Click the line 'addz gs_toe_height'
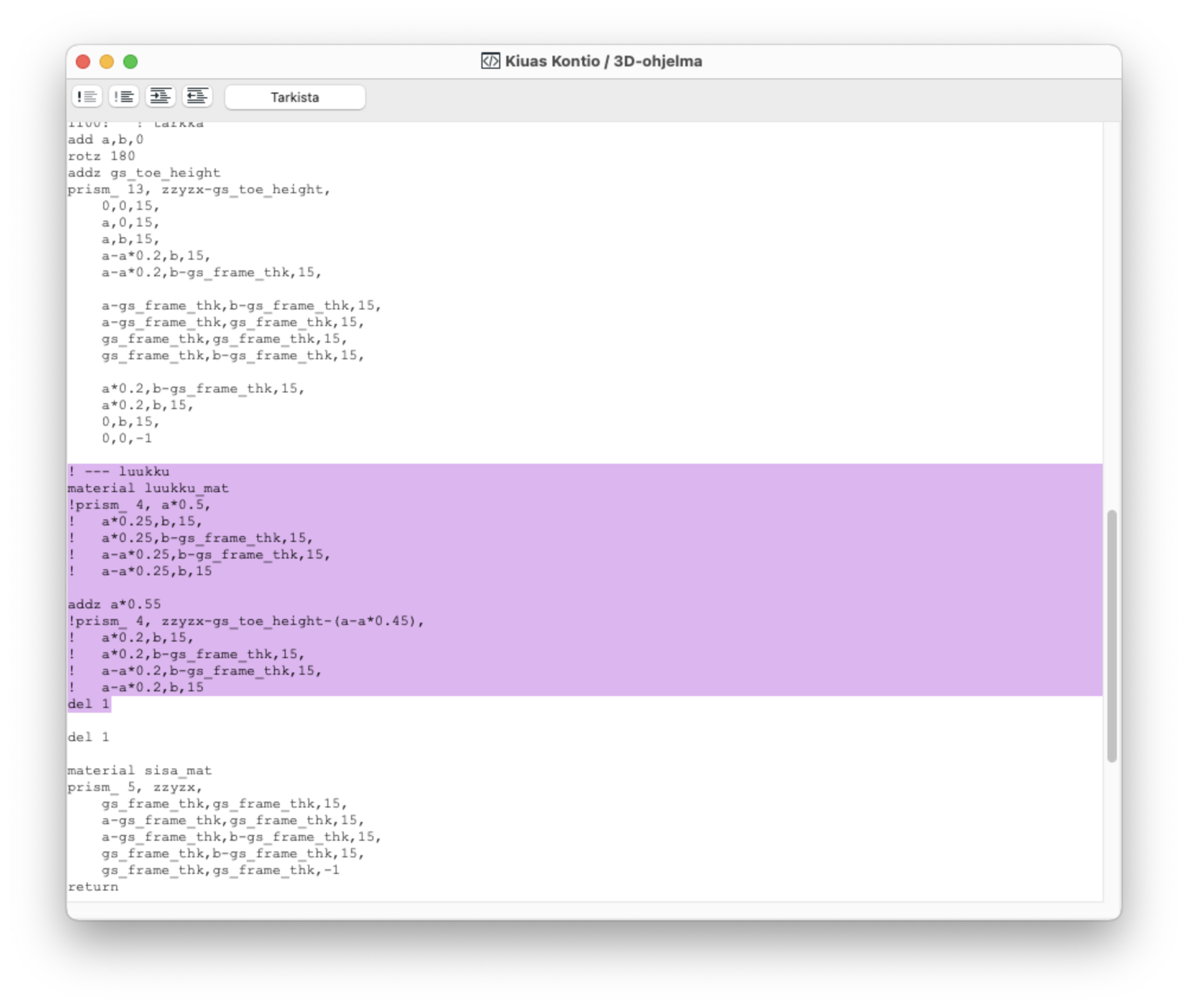 pos(144,173)
